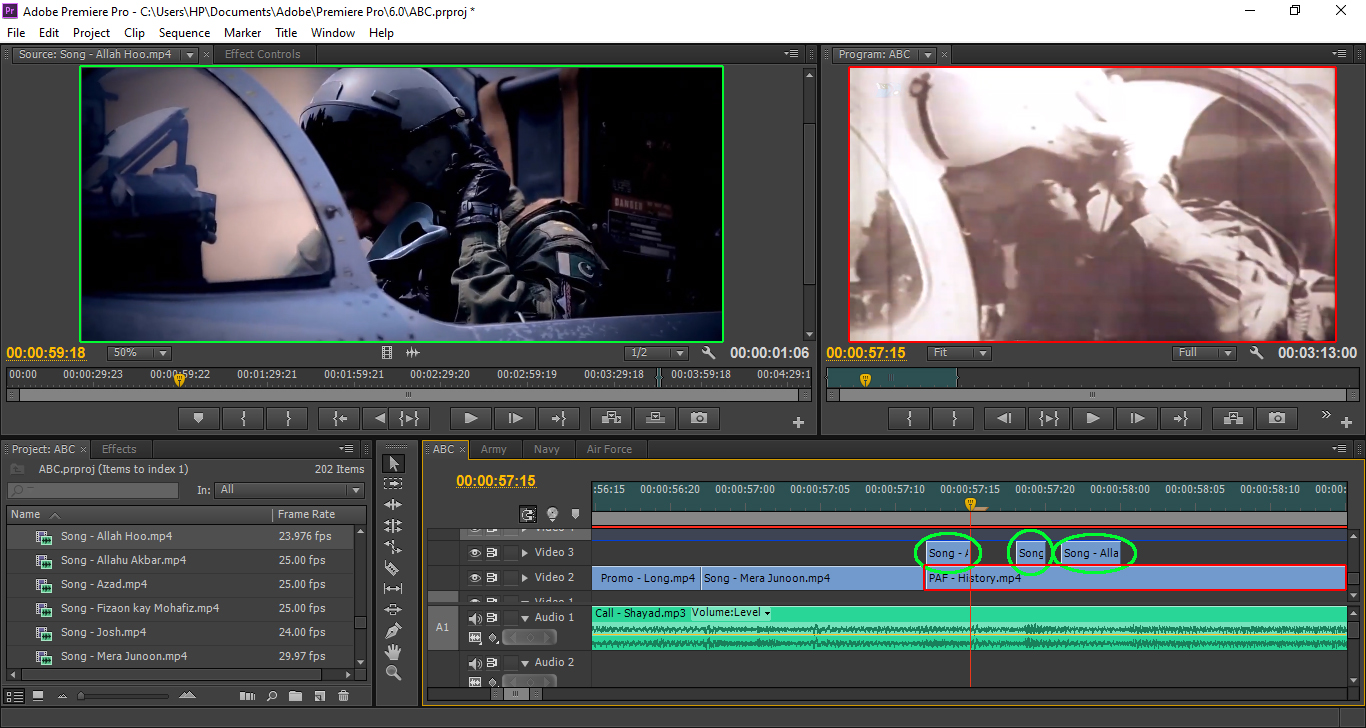Screen dimensions: 1366x728
Task: Select the Selection tool arrow
Action: coord(393,463)
